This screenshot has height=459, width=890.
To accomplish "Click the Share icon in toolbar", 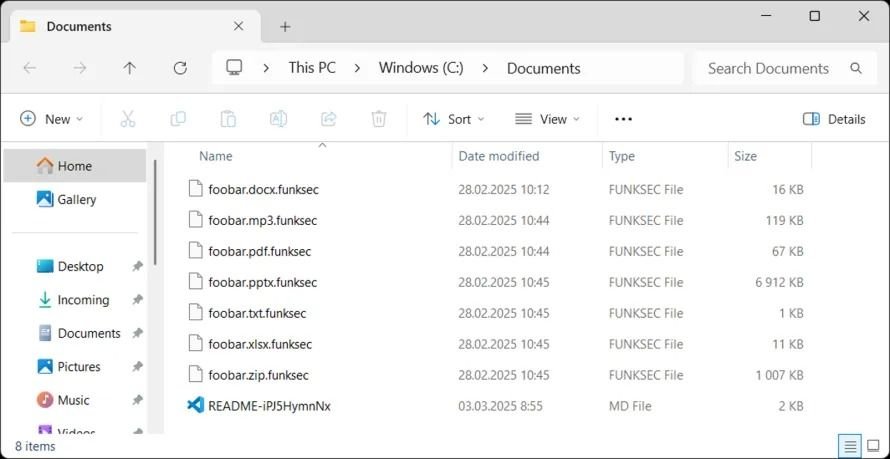I will (x=328, y=119).
